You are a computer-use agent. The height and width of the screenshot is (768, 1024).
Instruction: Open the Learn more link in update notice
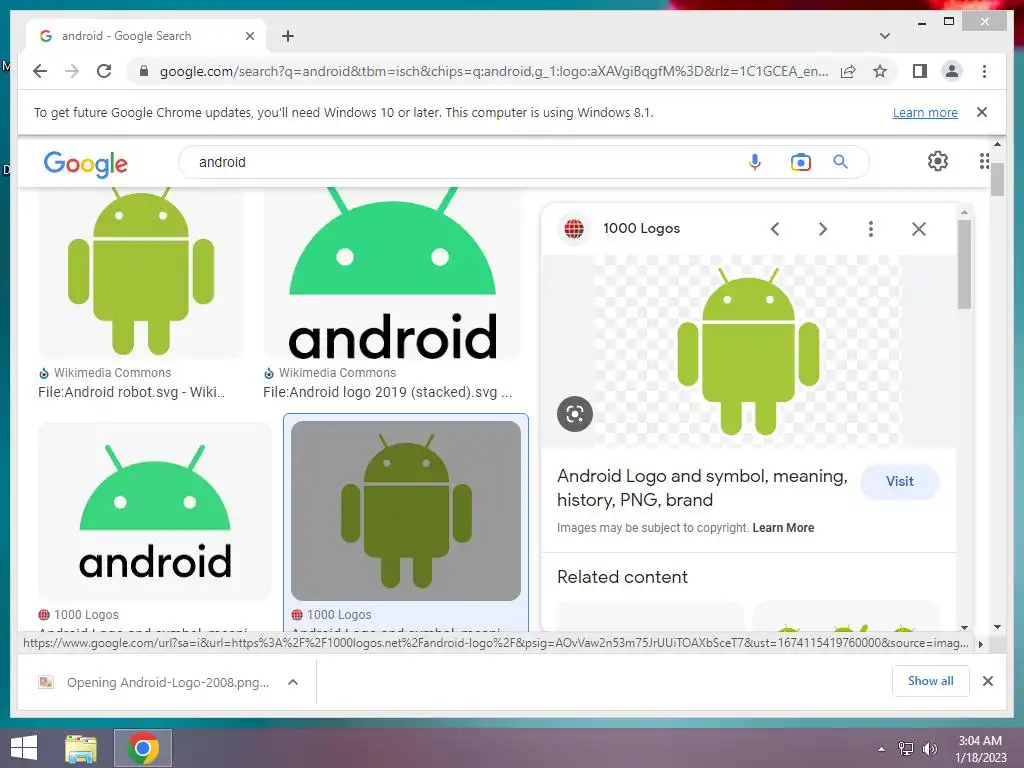coord(925,112)
